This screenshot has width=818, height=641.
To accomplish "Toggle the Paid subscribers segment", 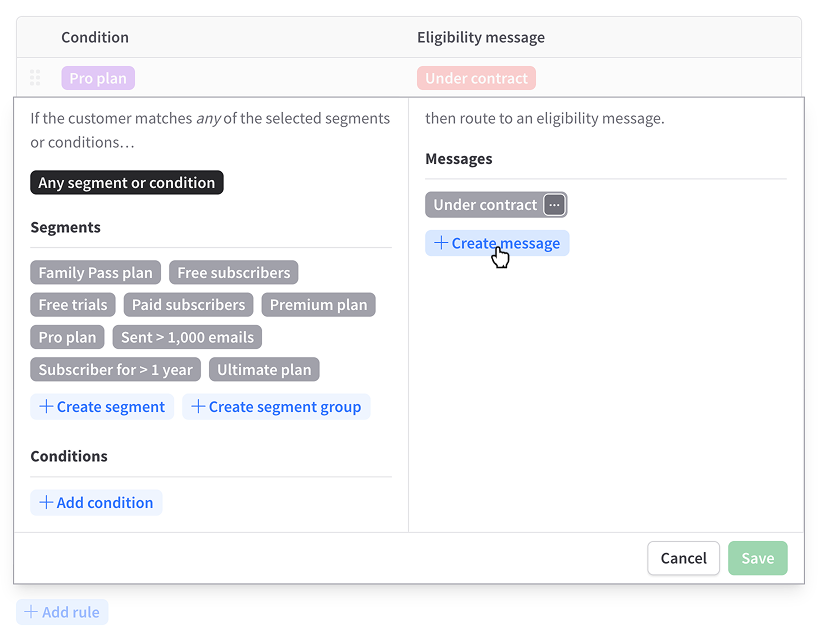I will tap(188, 304).
